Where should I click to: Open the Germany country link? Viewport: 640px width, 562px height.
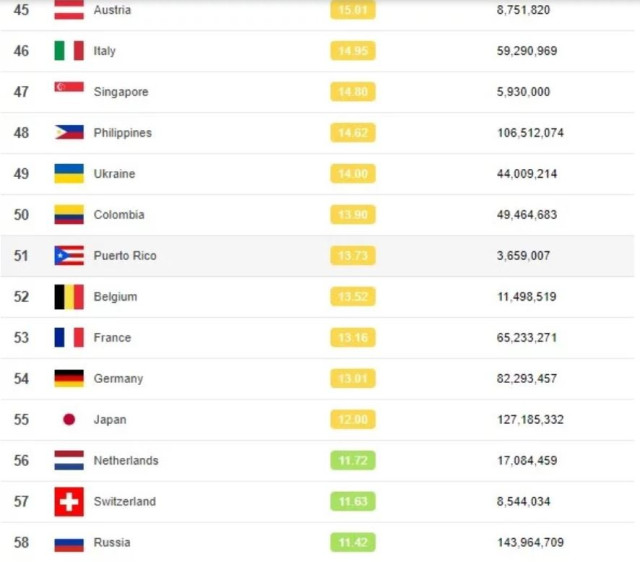click(118, 379)
